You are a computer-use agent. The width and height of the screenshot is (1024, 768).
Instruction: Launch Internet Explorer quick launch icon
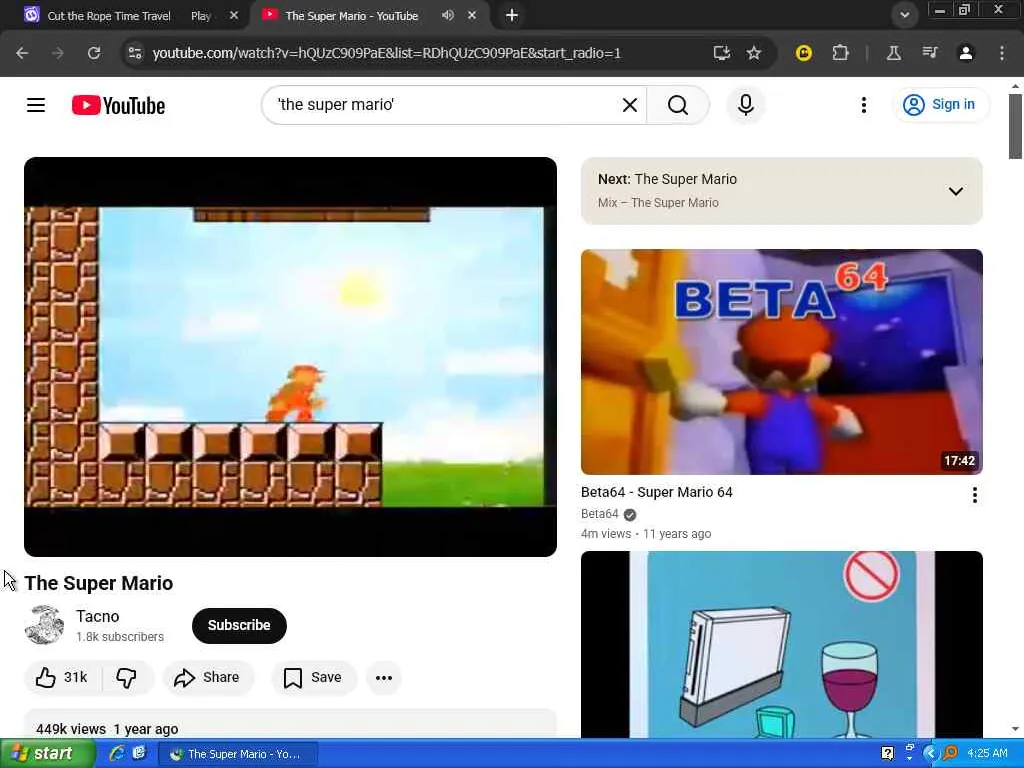[x=116, y=753]
